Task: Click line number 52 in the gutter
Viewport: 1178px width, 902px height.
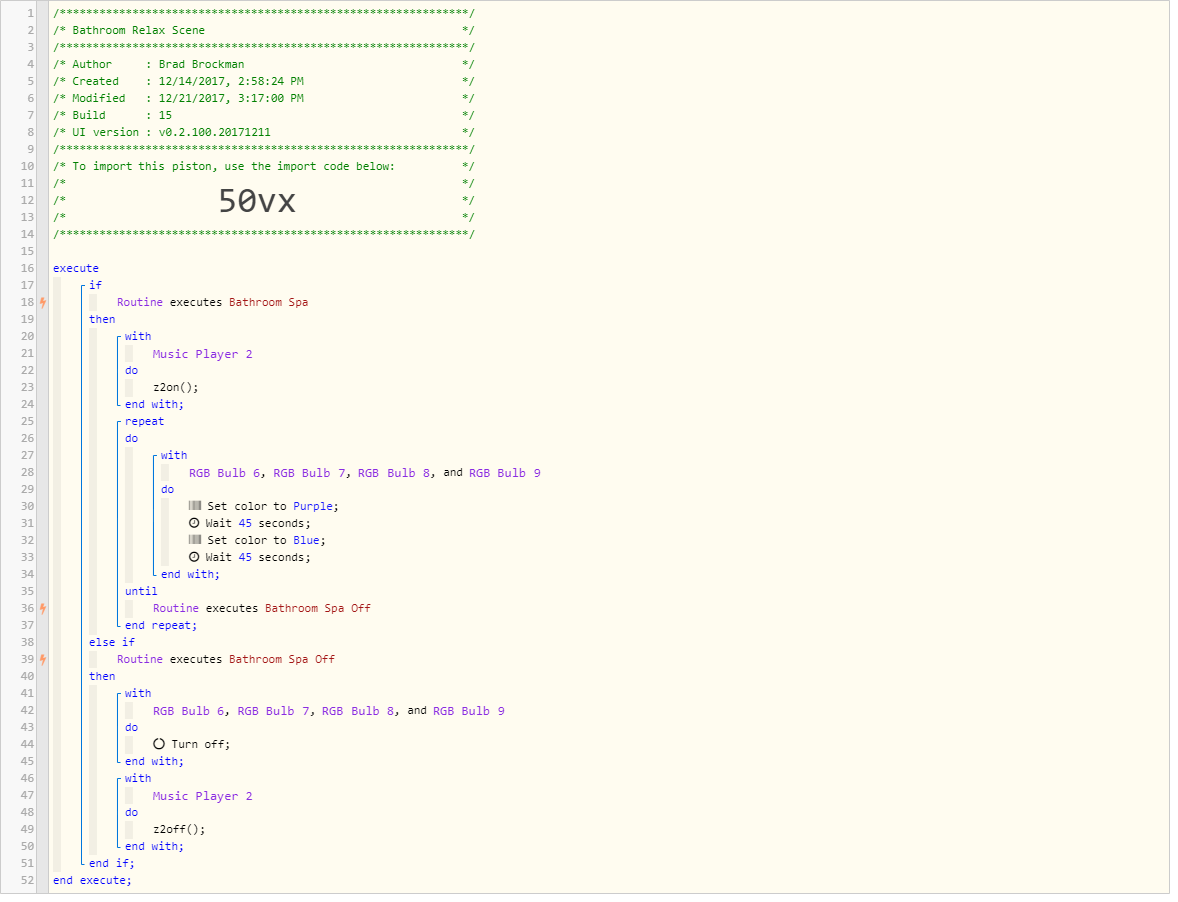Action: pyautogui.click(x=27, y=880)
